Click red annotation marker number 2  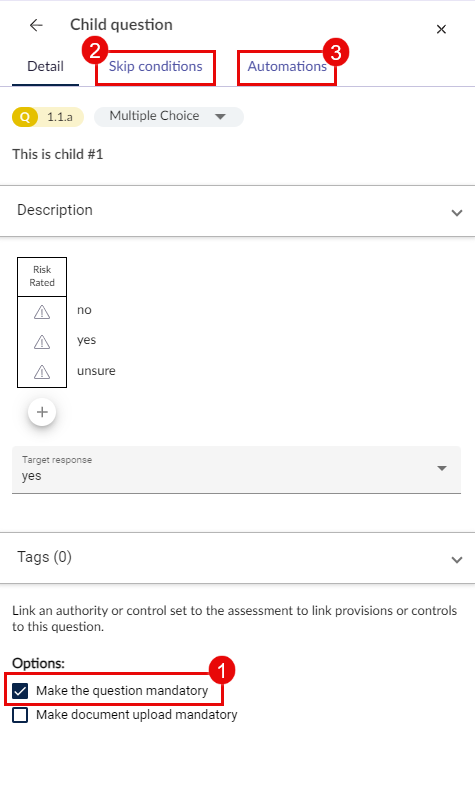pos(95,50)
